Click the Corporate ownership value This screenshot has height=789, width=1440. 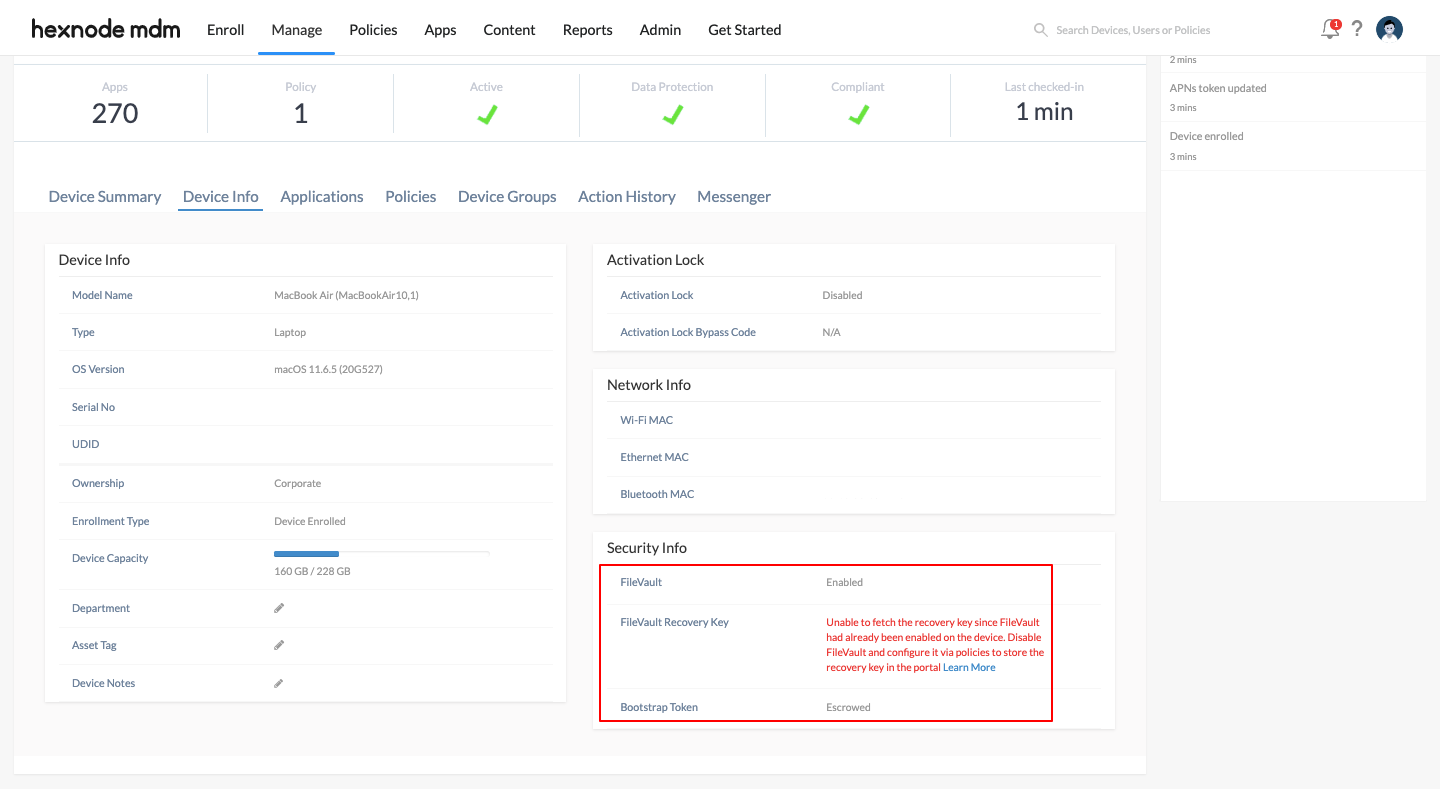pyautogui.click(x=298, y=483)
